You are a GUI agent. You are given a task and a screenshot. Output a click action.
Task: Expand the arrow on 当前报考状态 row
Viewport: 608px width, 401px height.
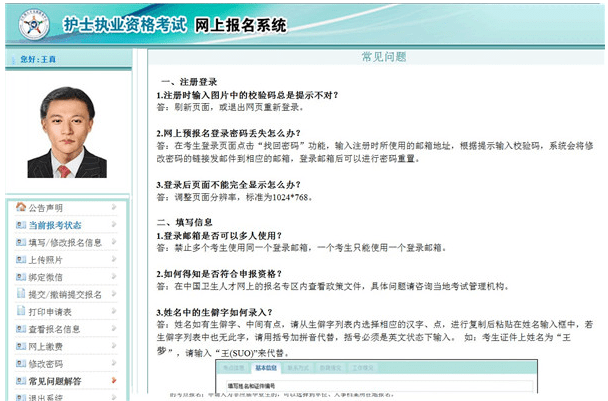(114, 224)
